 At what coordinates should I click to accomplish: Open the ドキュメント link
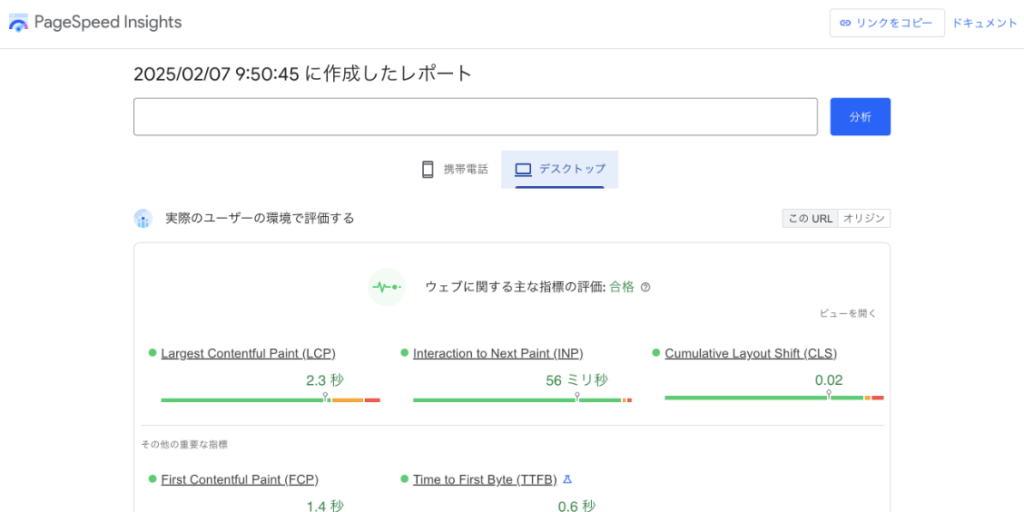985,23
